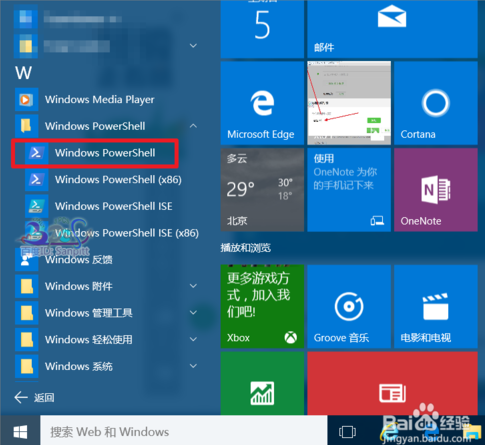Open Windows PowerShell ISE icon
The image size is (485, 445).
[36, 206]
